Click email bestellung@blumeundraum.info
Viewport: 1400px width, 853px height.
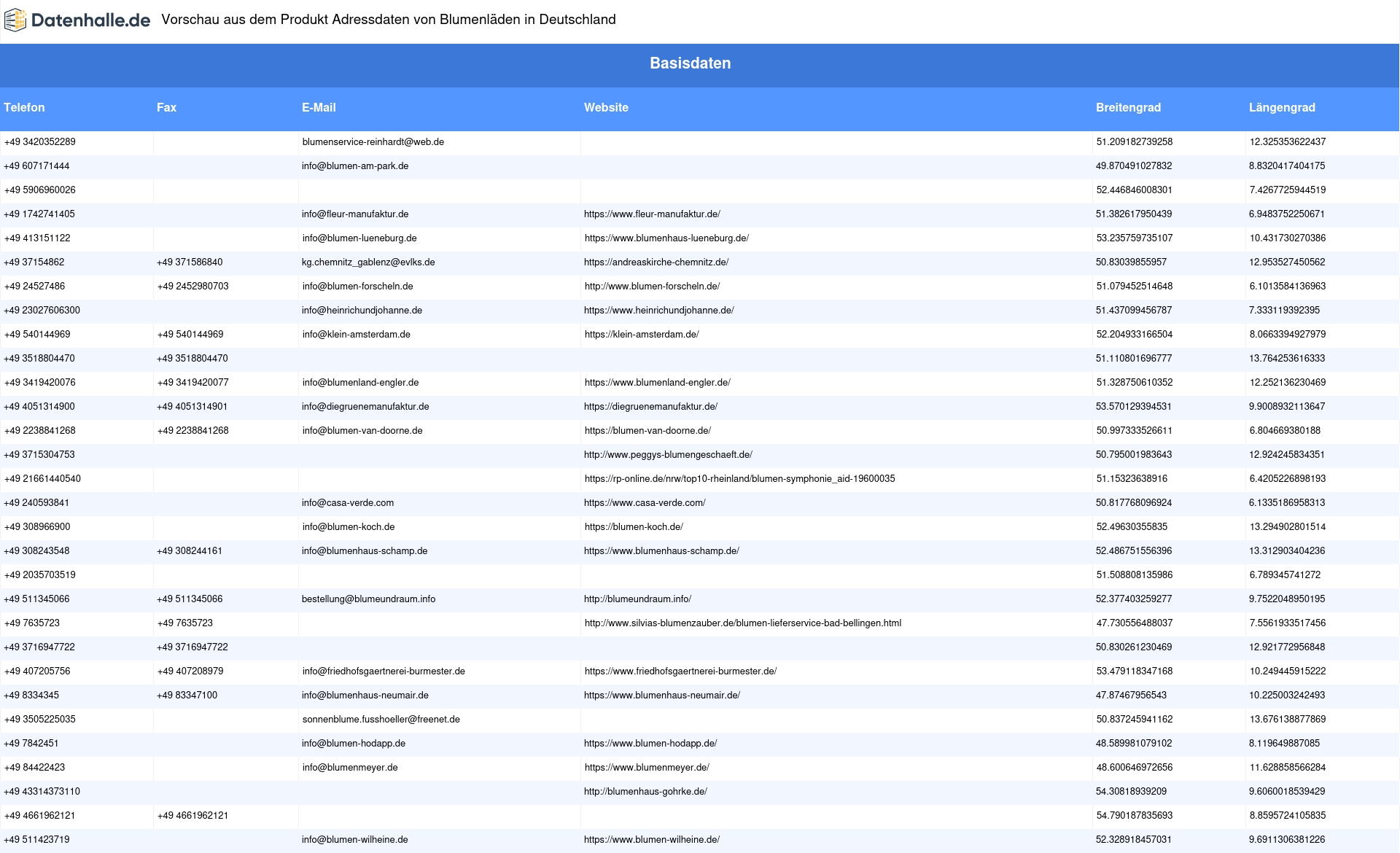coord(368,599)
